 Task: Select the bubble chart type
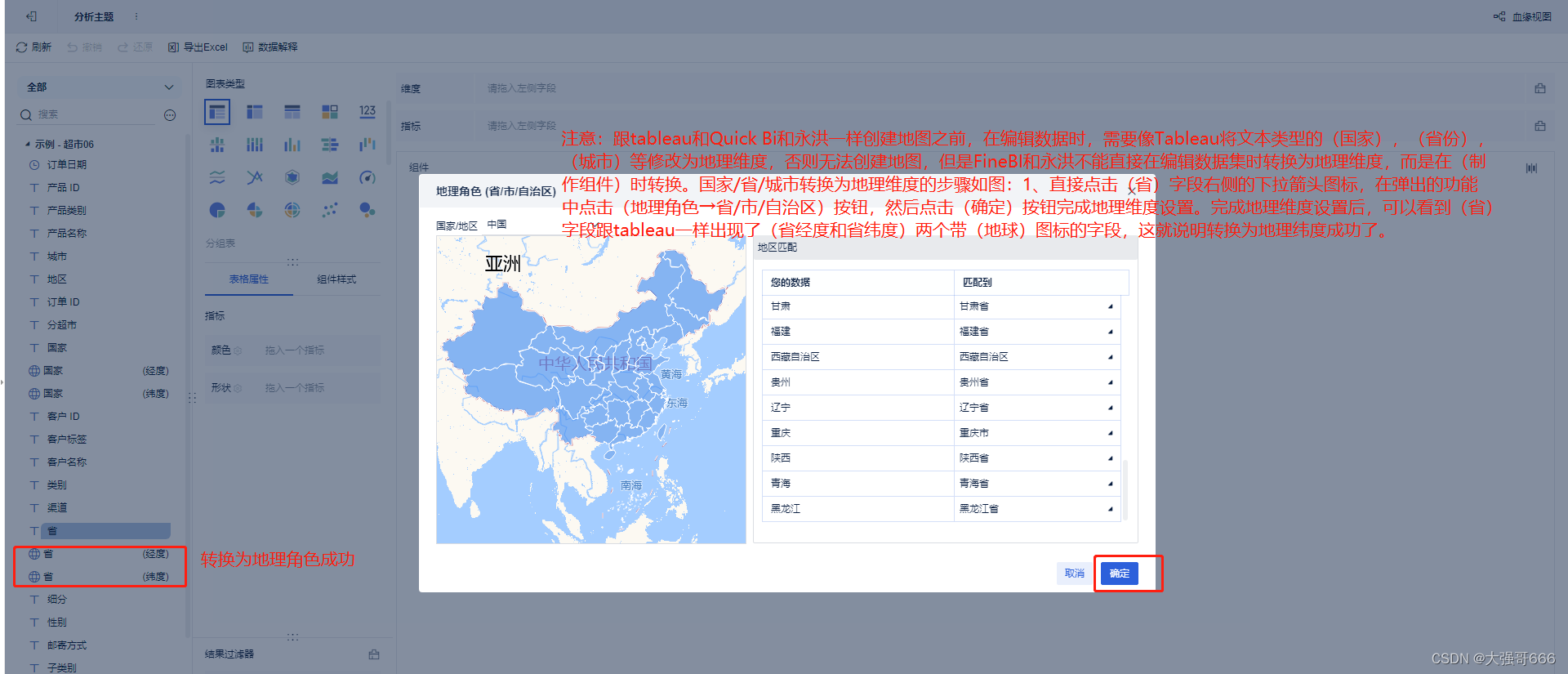[x=367, y=210]
